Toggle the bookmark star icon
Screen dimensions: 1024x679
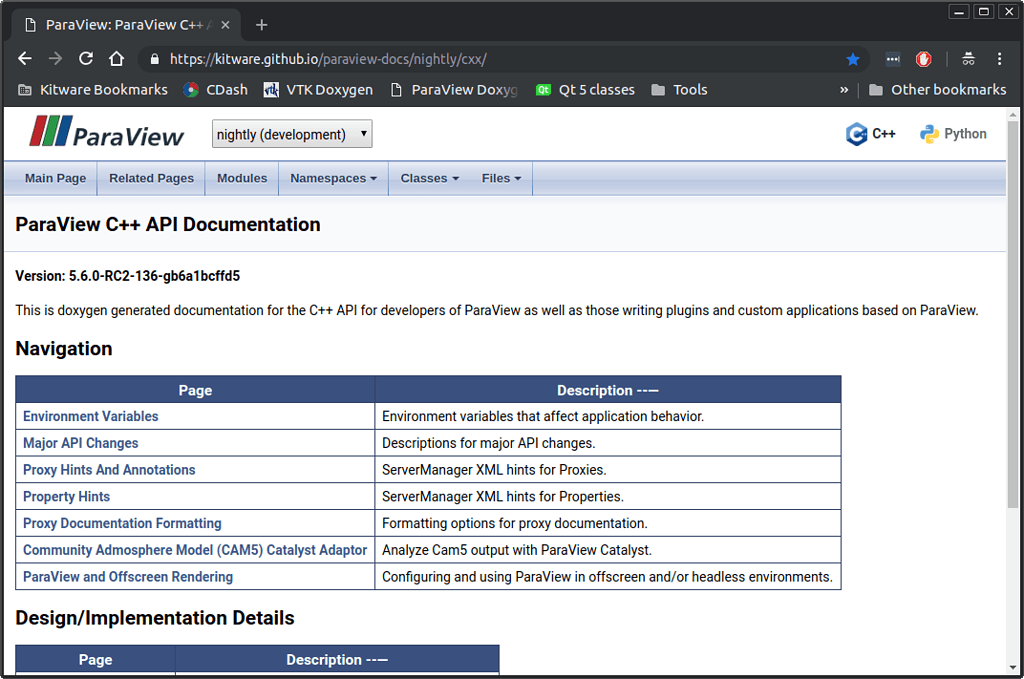(852, 59)
